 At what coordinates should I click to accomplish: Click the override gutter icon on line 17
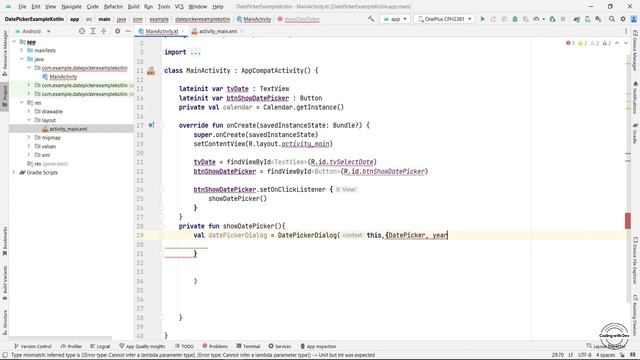tap(151, 125)
